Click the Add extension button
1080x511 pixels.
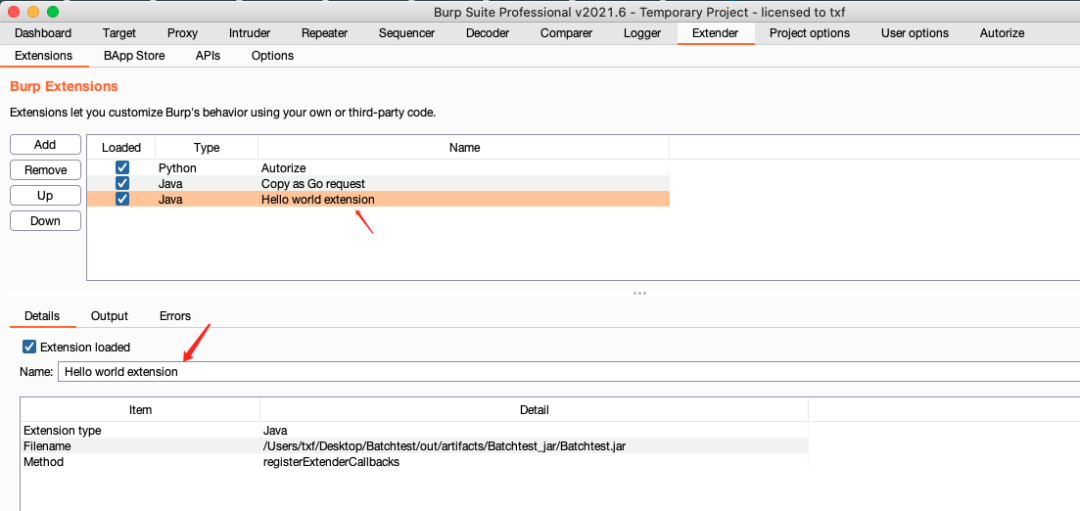pyautogui.click(x=45, y=145)
